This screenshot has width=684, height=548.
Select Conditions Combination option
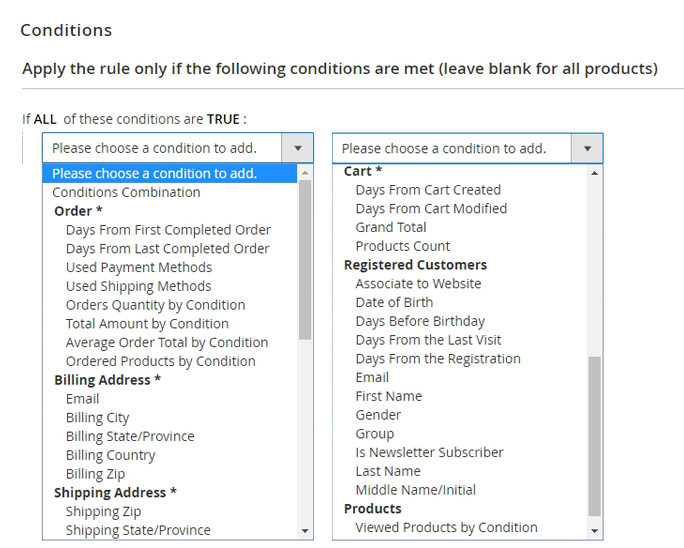coord(126,192)
